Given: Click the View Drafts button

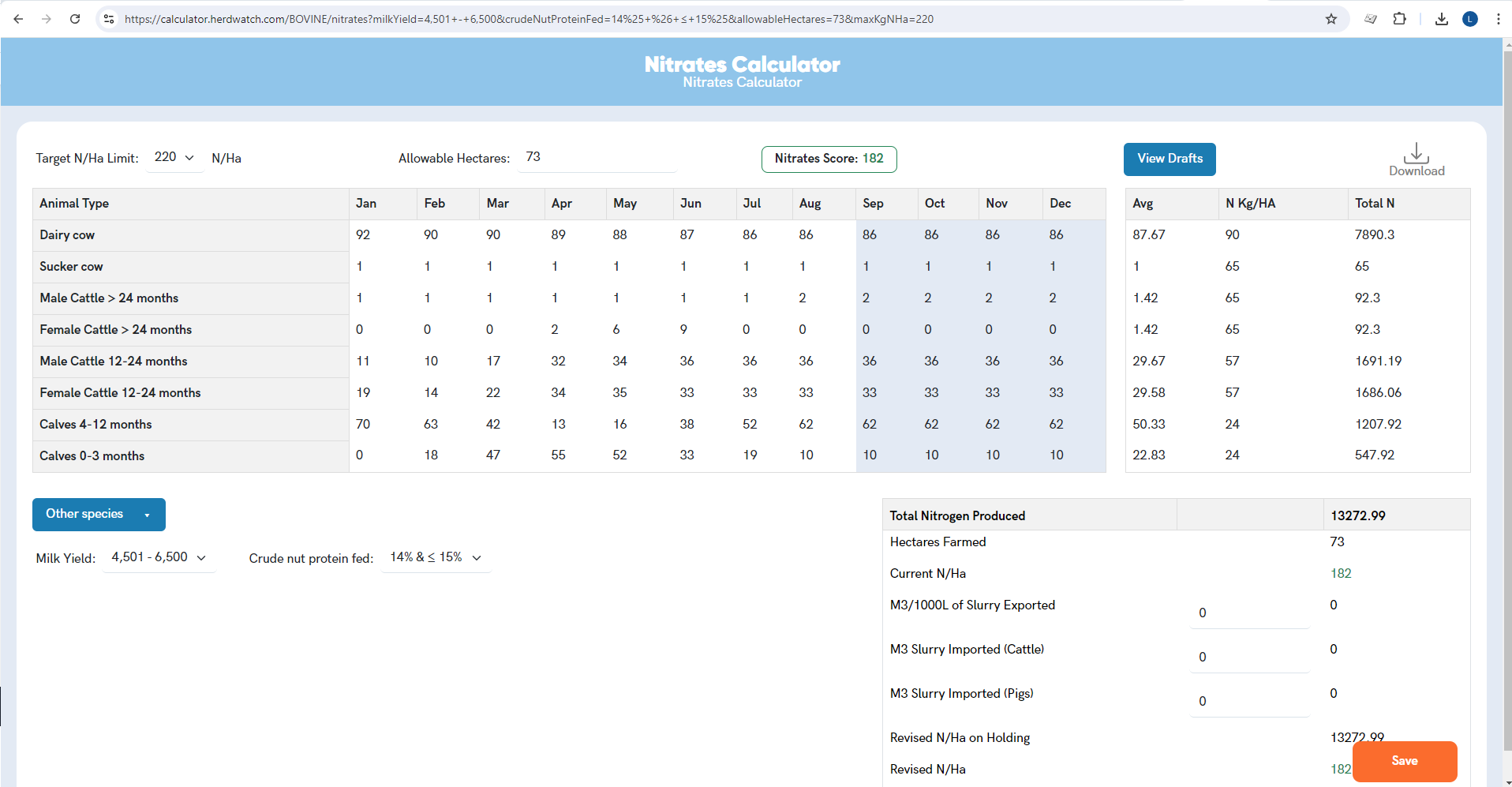Looking at the screenshot, I should 1170,159.
